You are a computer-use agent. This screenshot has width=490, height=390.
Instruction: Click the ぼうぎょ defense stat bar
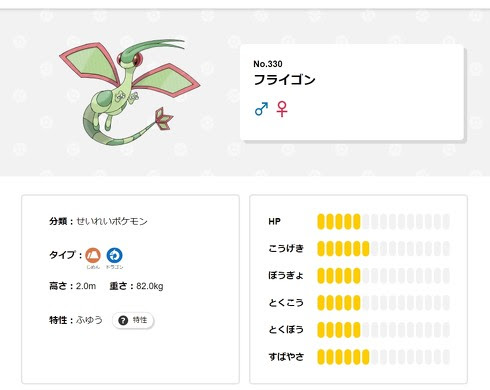pos(383,276)
